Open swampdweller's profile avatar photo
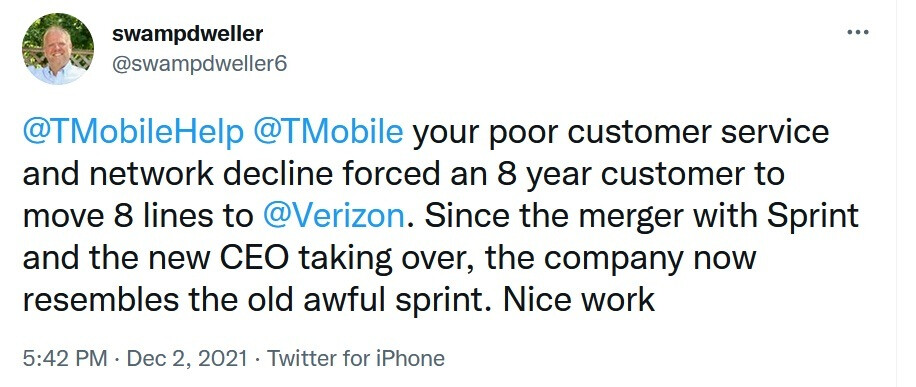The height and width of the screenshot is (387, 916). click(x=58, y=49)
